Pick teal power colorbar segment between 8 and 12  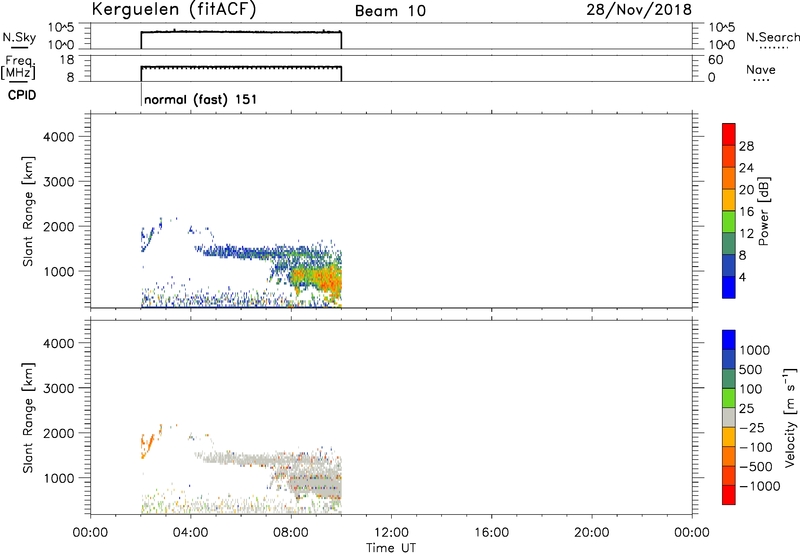coord(729,243)
